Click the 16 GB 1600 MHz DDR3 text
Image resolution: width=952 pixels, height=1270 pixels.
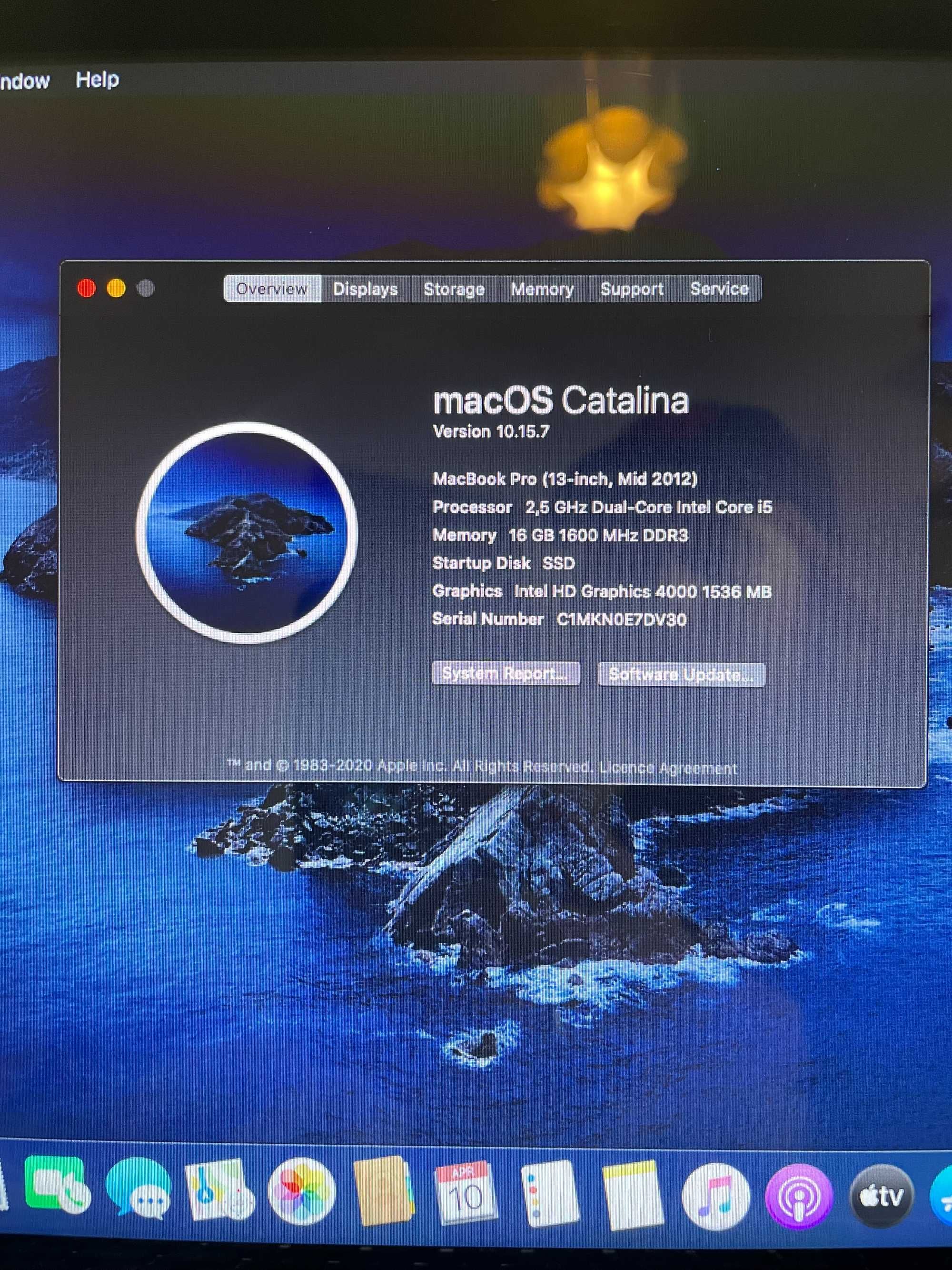pyautogui.click(x=598, y=535)
